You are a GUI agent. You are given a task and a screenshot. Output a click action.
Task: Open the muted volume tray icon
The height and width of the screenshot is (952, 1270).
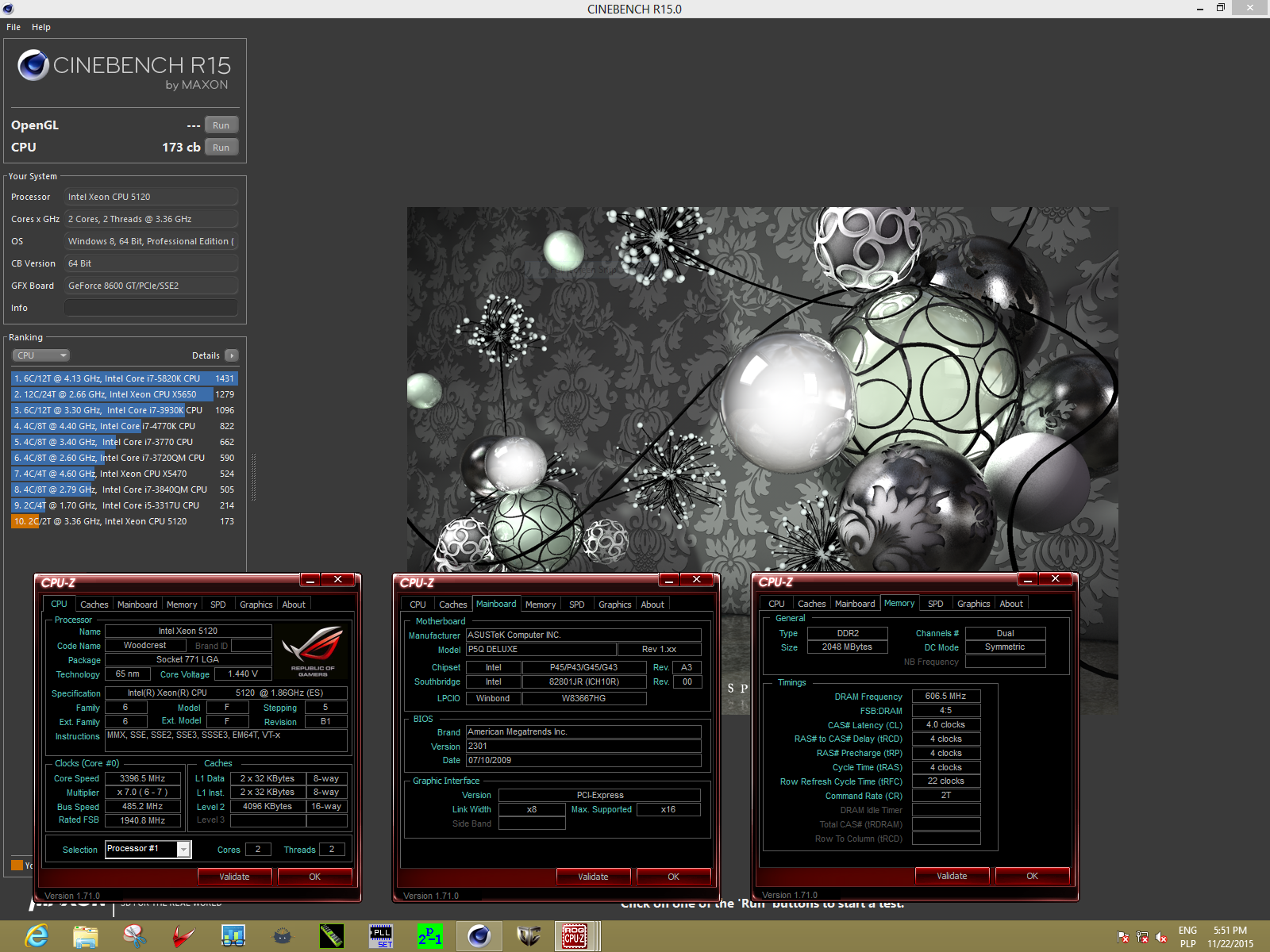pos(1161,937)
